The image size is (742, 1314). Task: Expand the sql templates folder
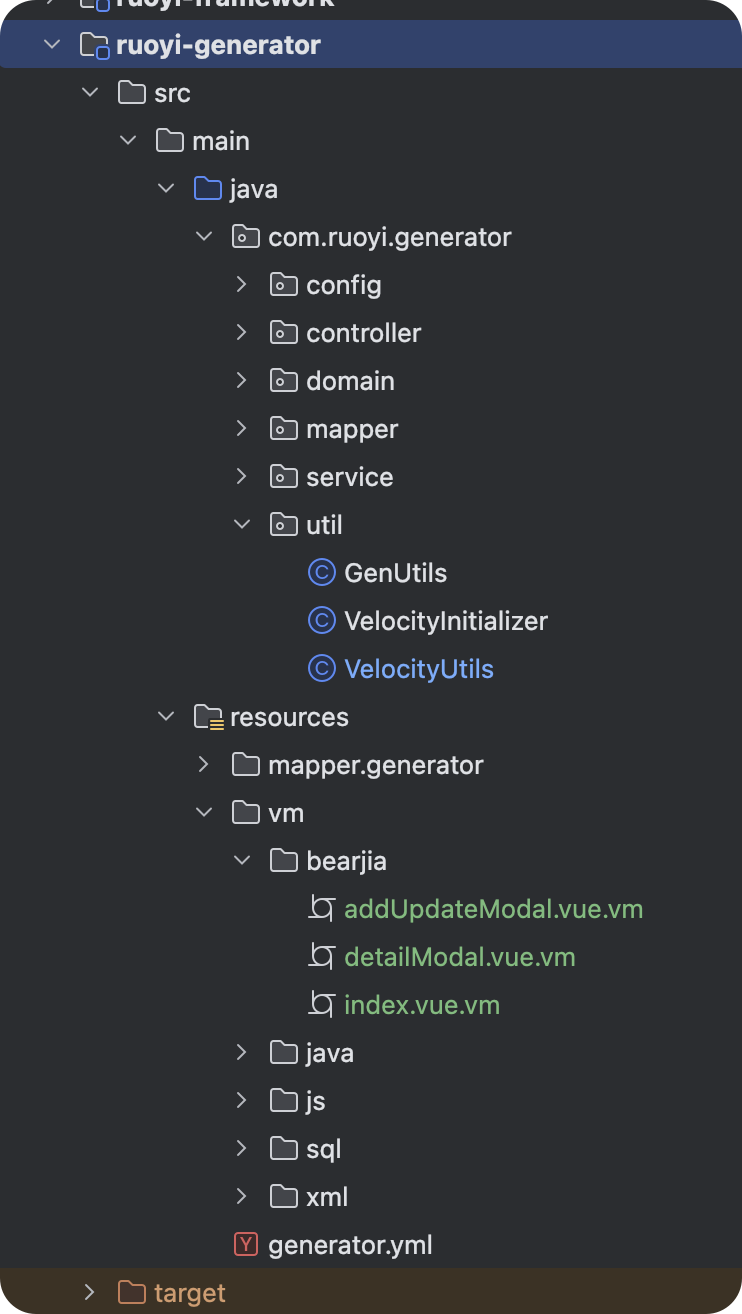point(241,1149)
